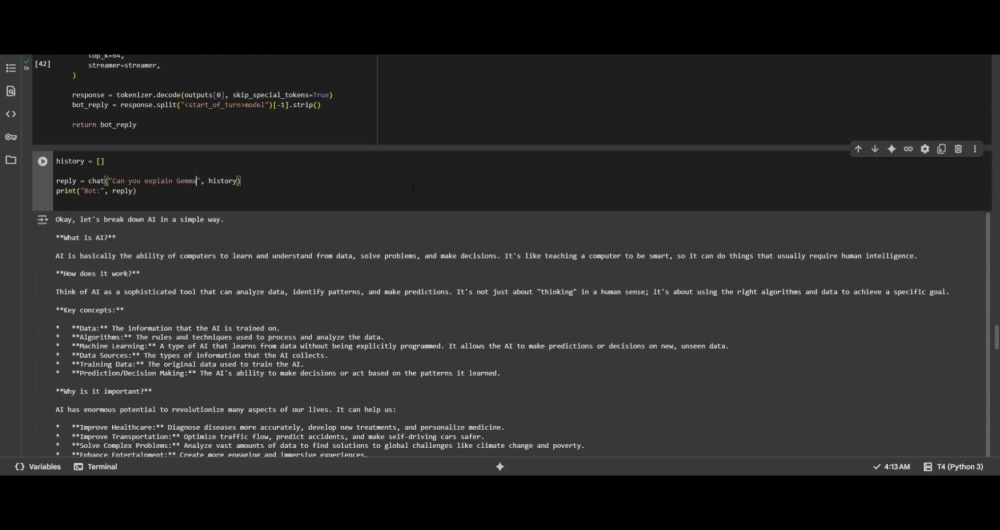Delete the selected cell with trash icon
Viewport: 1000px width, 530px height.
click(958, 149)
